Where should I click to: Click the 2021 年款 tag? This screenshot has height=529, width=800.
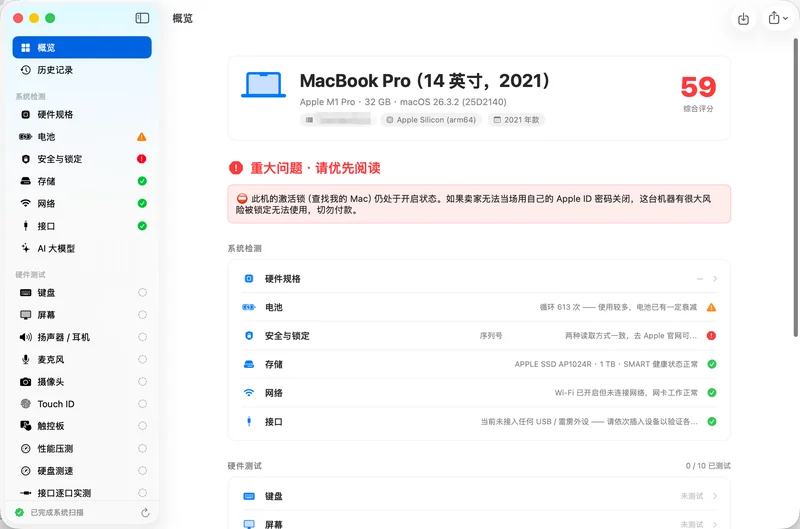click(516, 120)
